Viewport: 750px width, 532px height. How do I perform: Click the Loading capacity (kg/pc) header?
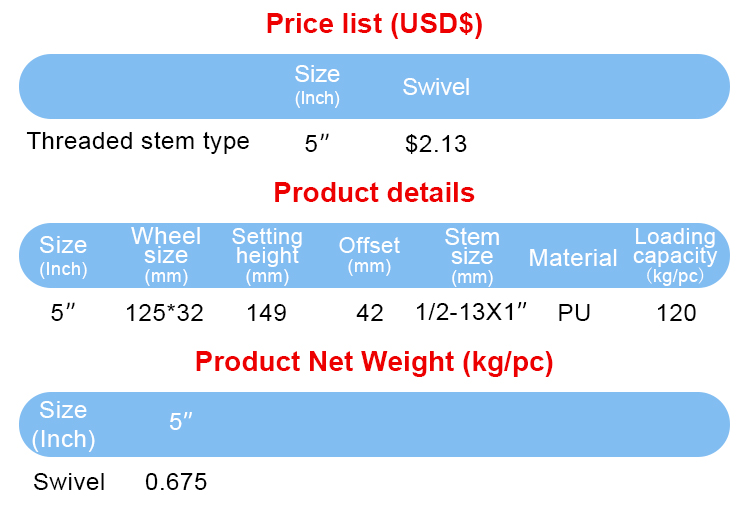(x=675, y=255)
